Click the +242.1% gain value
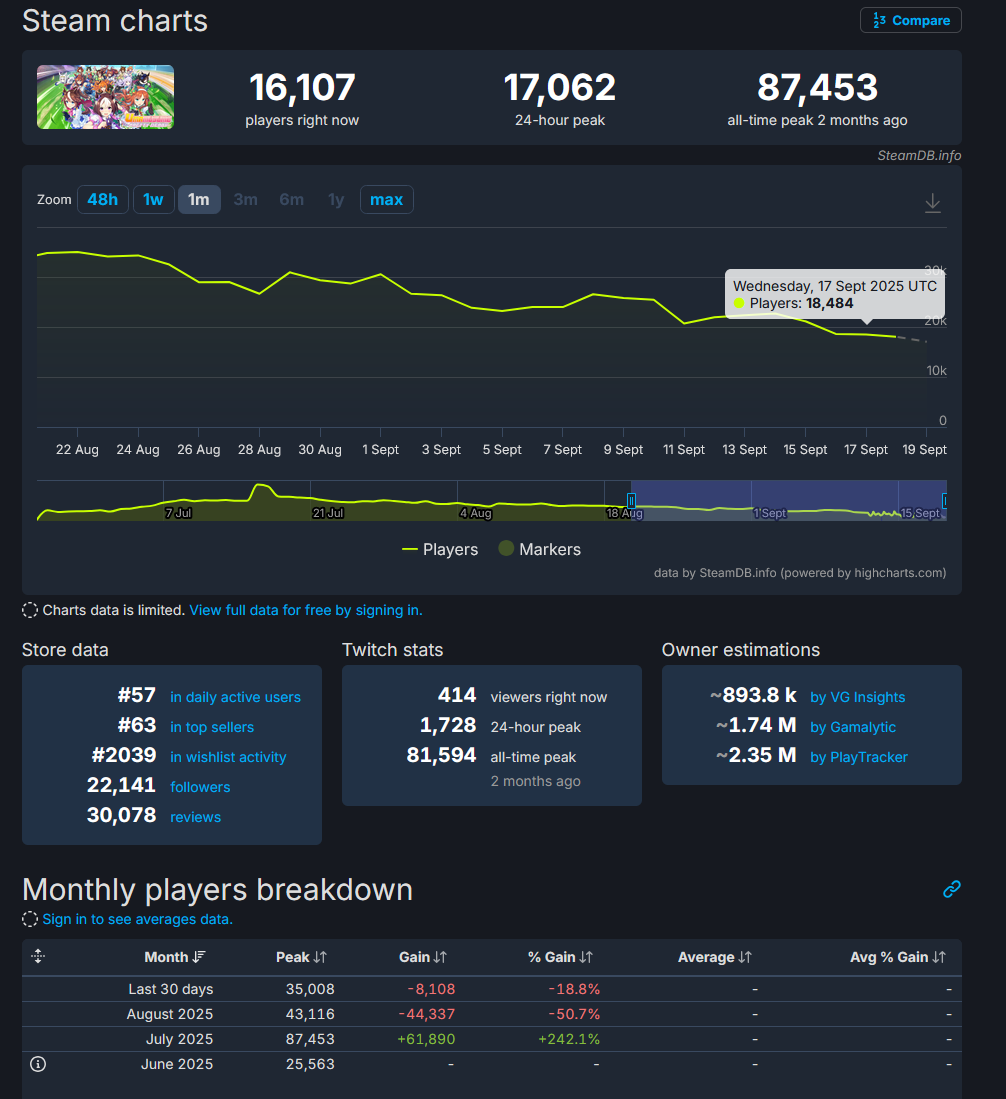1006x1099 pixels. point(569,1039)
